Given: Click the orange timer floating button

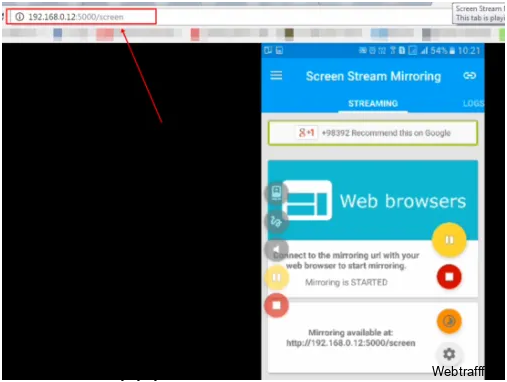Looking at the screenshot, I should click(449, 321).
